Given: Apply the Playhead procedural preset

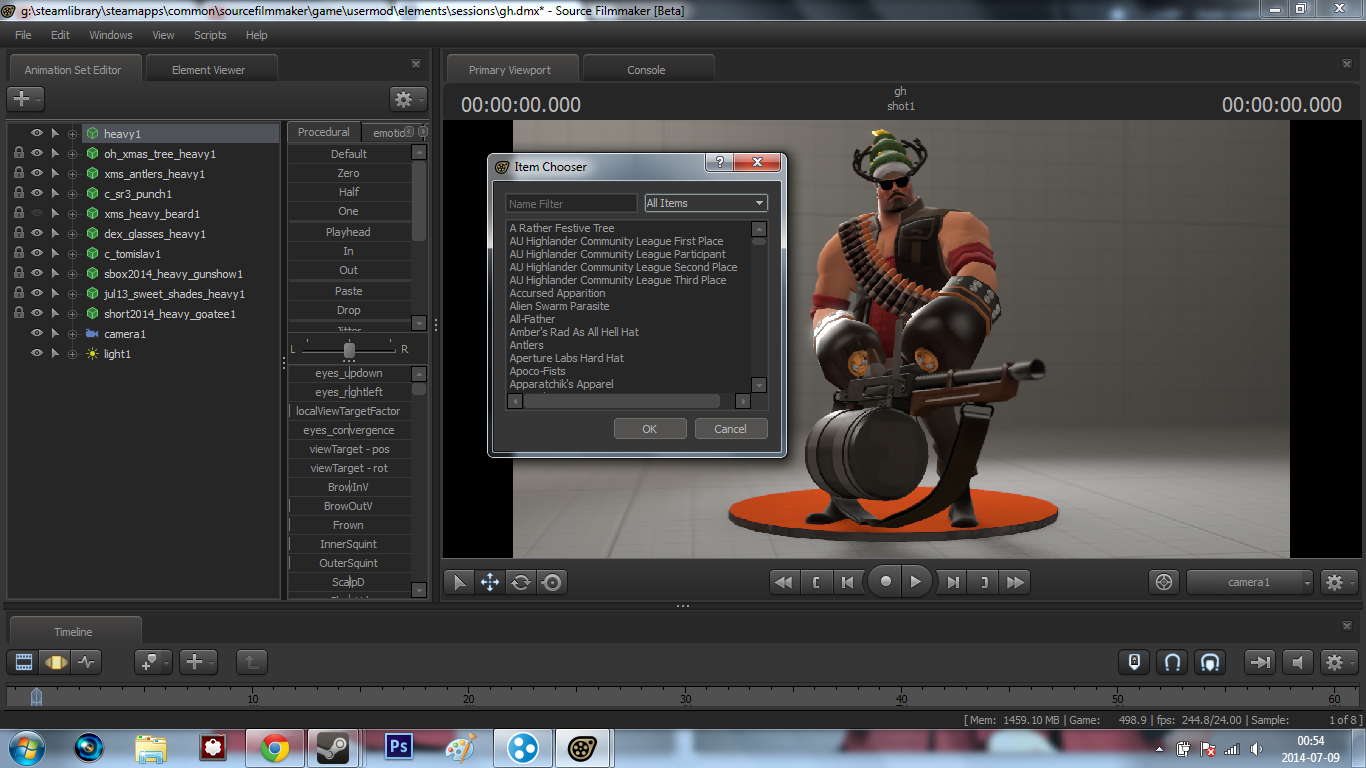Looking at the screenshot, I should pyautogui.click(x=349, y=232).
